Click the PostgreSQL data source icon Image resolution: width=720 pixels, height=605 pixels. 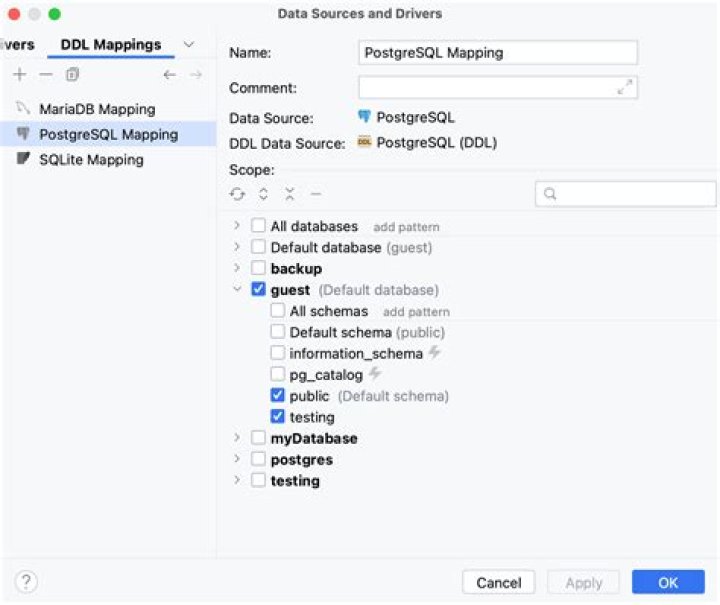[364, 117]
